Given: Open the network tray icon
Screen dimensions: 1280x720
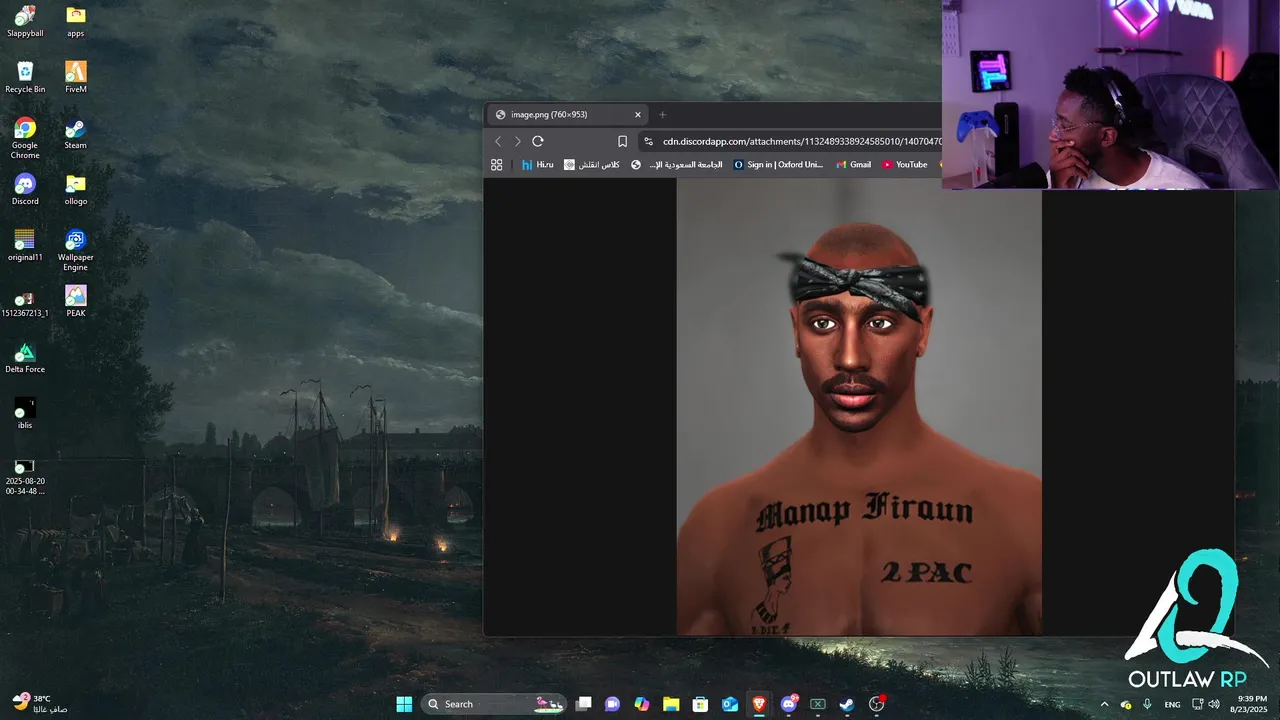Looking at the screenshot, I should (x=1198, y=704).
